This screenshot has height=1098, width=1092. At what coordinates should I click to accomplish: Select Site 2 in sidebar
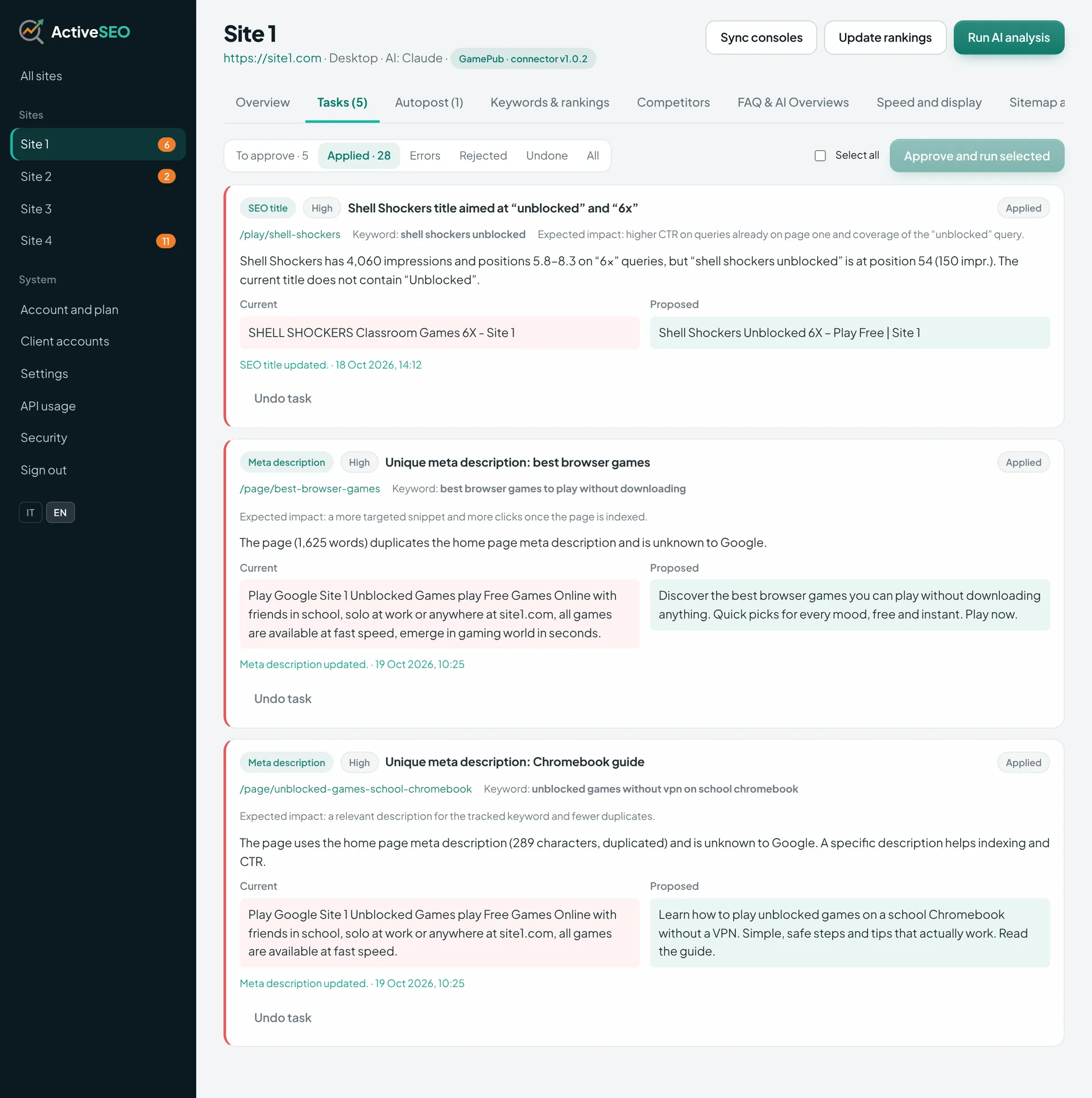pyautogui.click(x=98, y=177)
